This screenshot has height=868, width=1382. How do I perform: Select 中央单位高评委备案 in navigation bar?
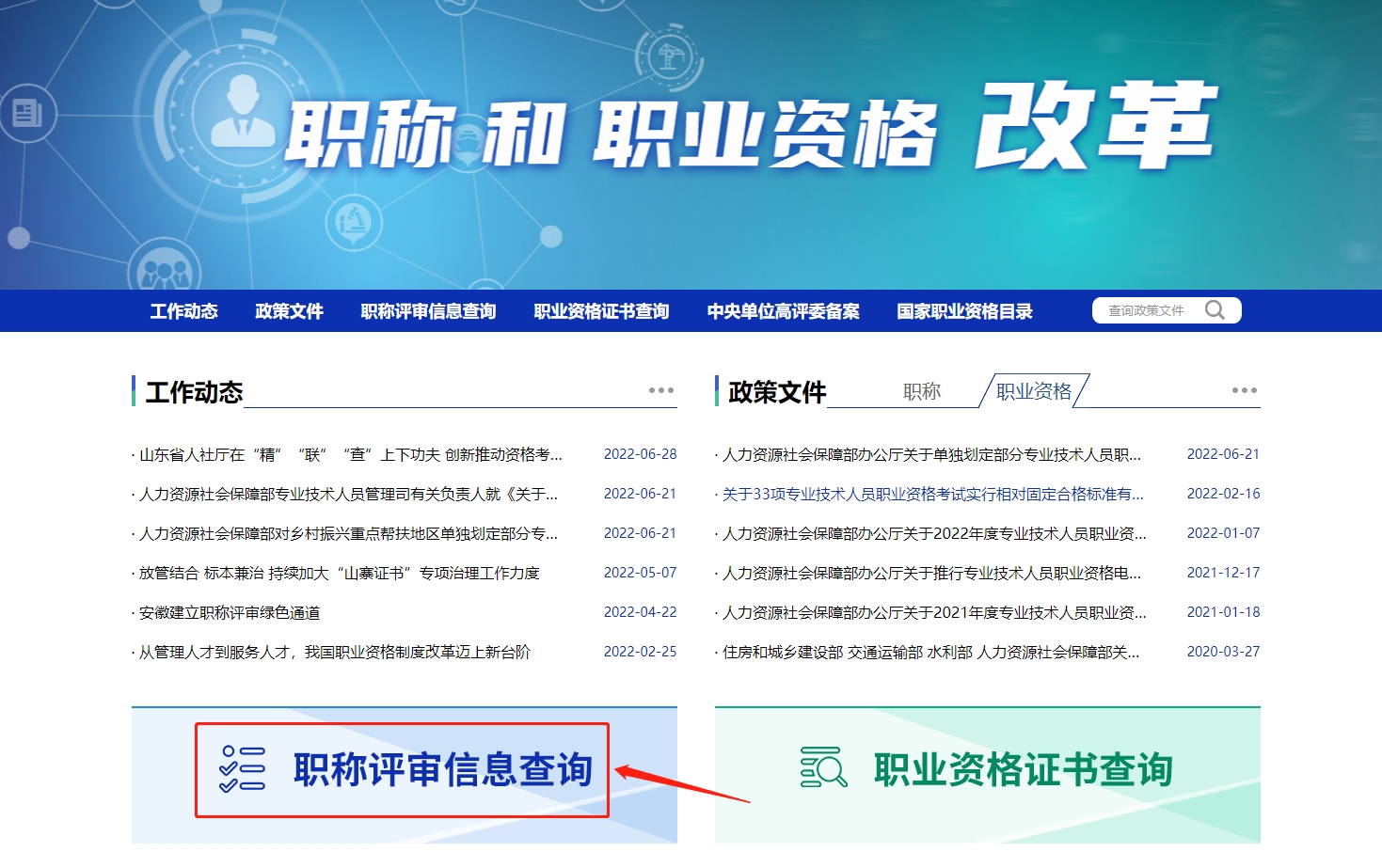[x=783, y=311]
